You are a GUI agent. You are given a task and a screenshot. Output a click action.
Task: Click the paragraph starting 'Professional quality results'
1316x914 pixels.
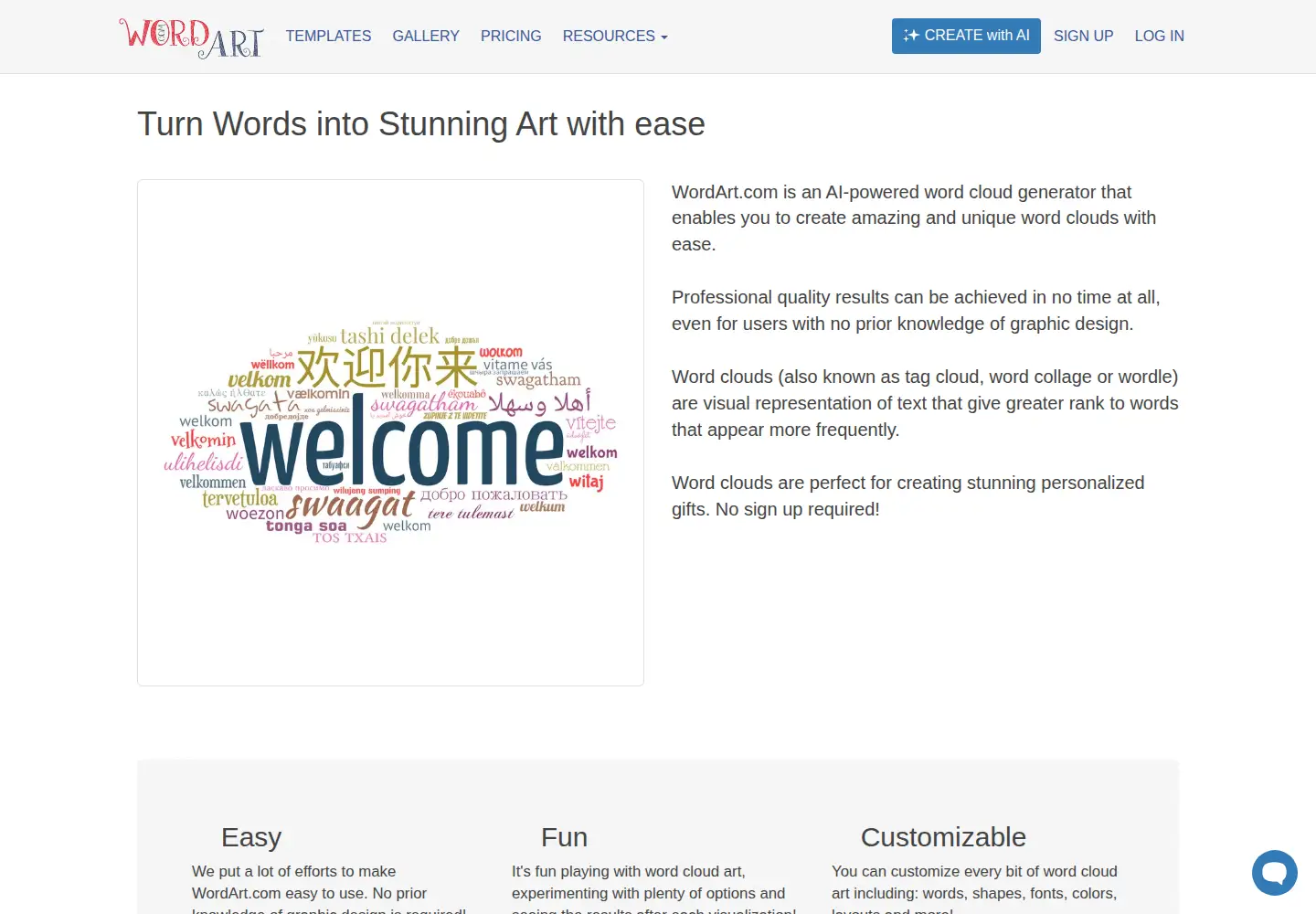pyautogui.click(x=916, y=311)
